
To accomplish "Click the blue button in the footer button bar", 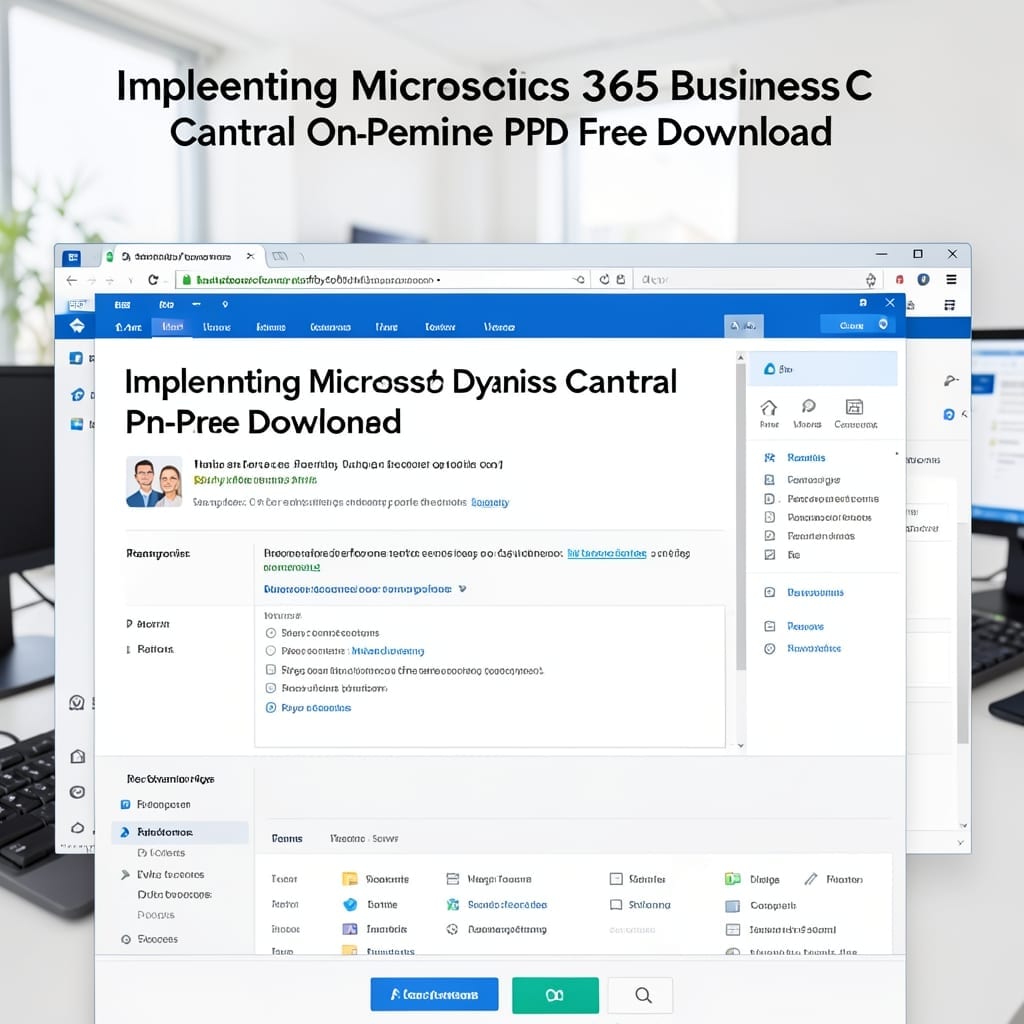I will pos(434,995).
